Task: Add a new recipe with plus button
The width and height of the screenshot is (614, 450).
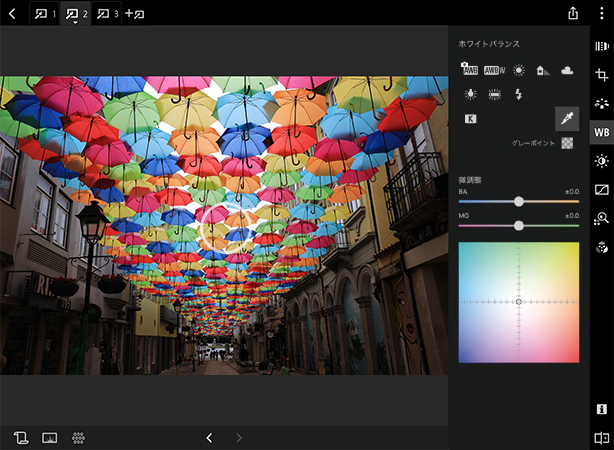Action: coord(135,14)
